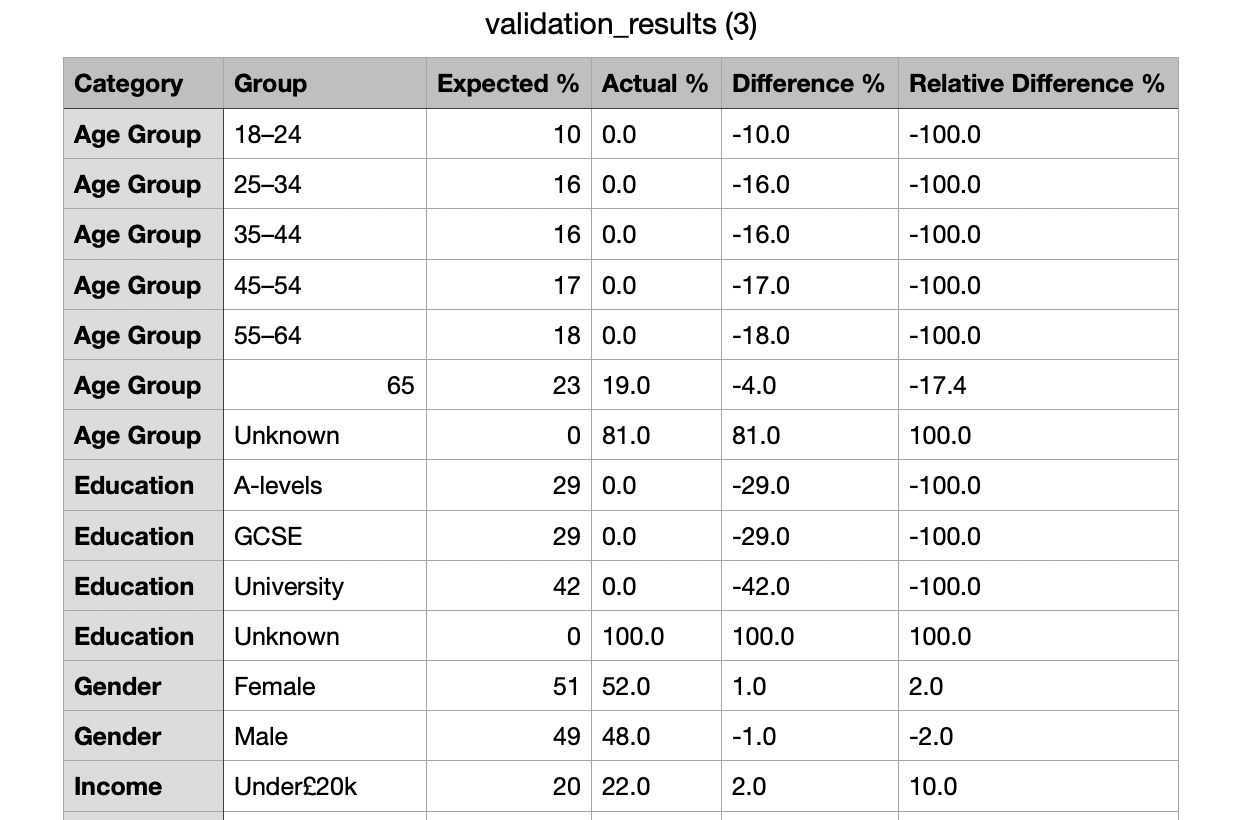
Task: Select the -42.0 difference cell
Action: point(761,587)
